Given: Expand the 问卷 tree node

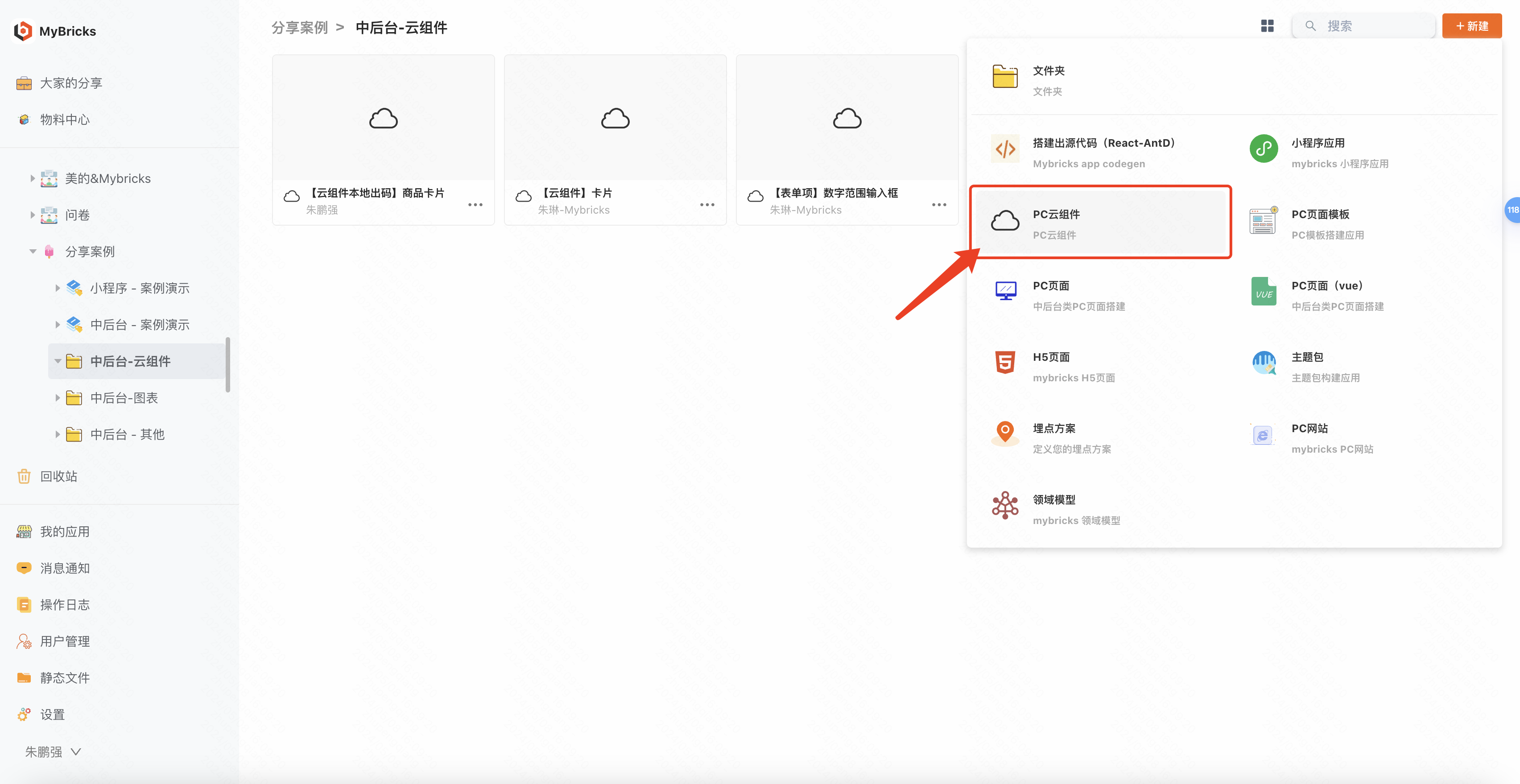Looking at the screenshot, I should [x=33, y=215].
